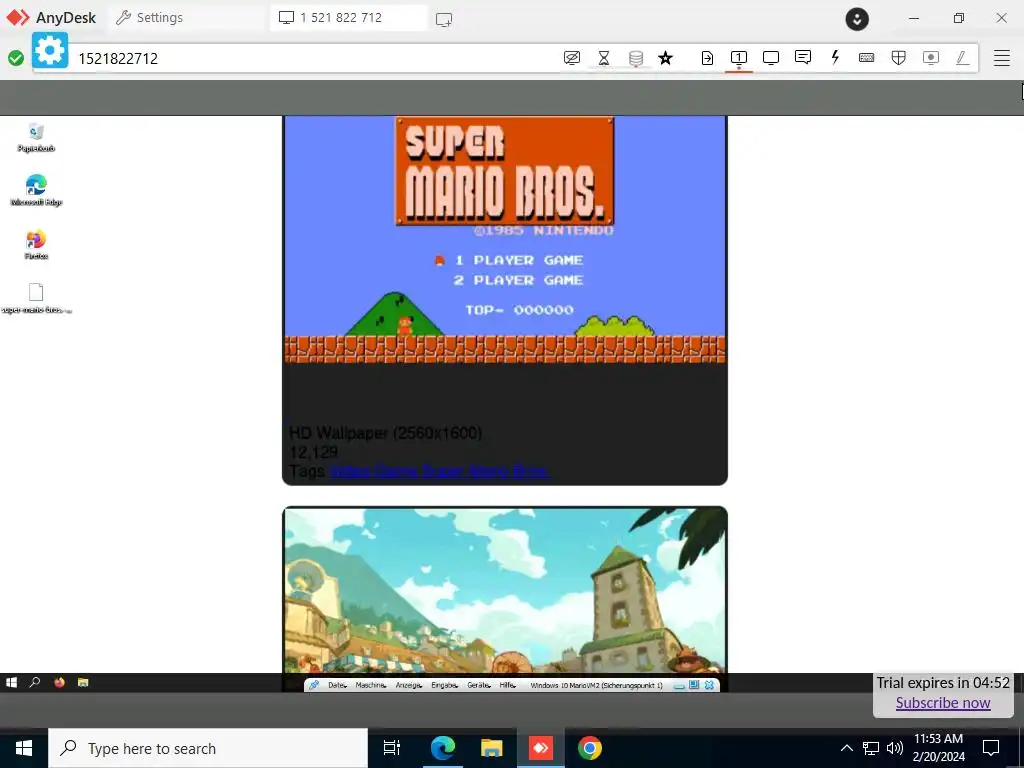
Task: Open the Hilfe menu in VM toolbar
Action: pos(508,685)
